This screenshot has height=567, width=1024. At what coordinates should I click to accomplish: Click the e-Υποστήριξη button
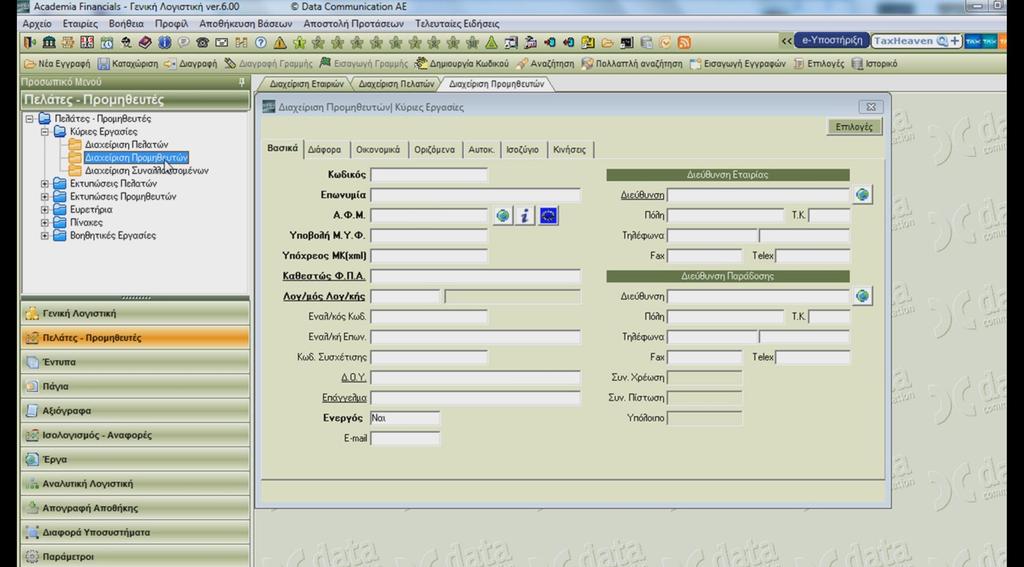click(832, 40)
